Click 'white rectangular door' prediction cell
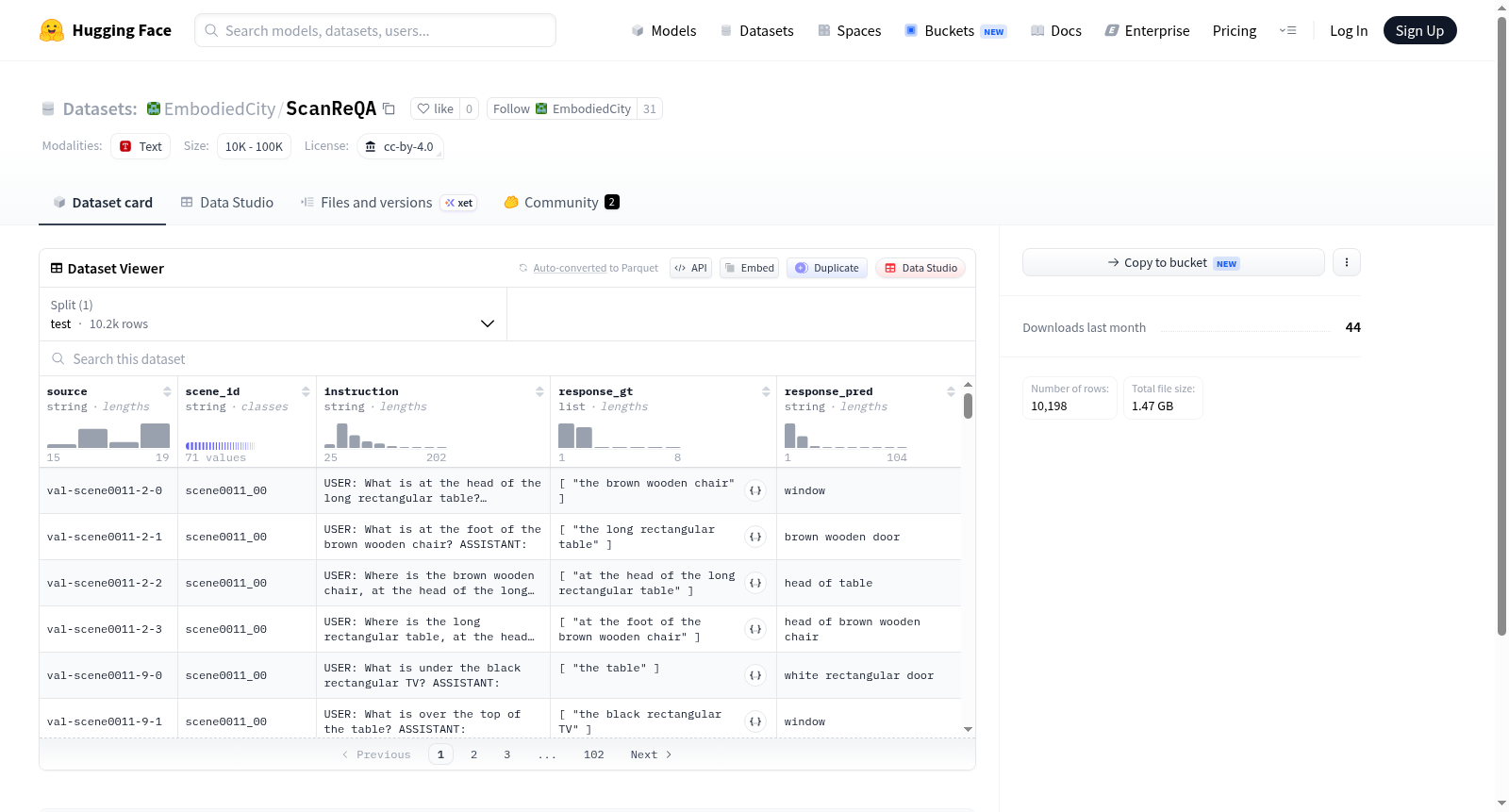This screenshot has width=1509, height=812. 869,675
